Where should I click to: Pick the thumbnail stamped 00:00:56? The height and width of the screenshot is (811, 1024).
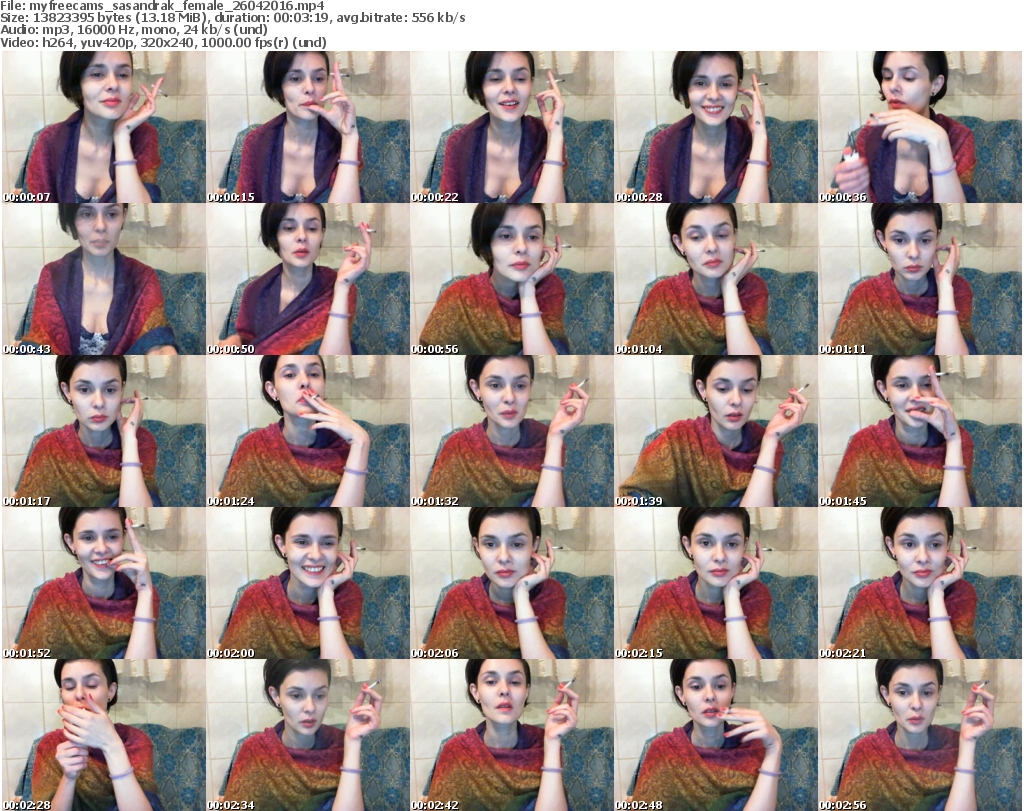(512, 279)
